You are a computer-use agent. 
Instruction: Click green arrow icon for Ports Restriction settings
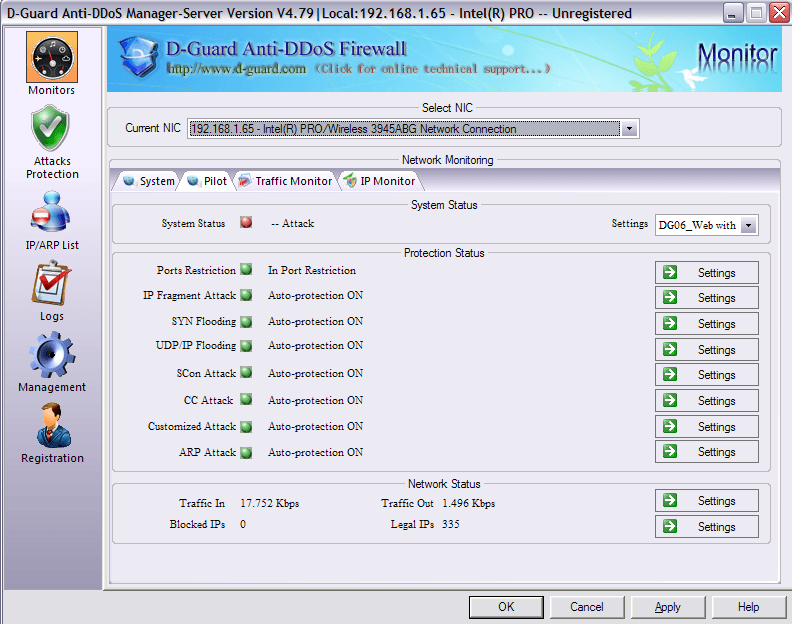[x=670, y=272]
